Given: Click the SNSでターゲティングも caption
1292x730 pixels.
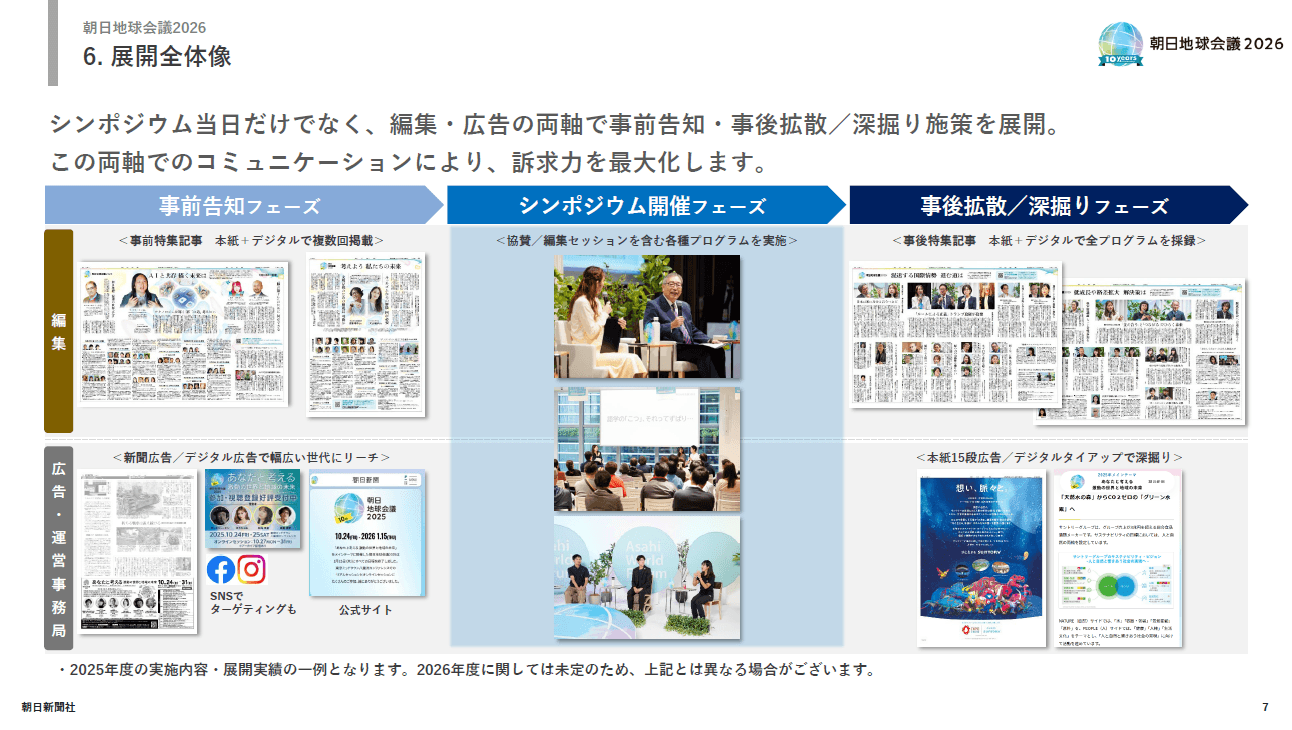Looking at the screenshot, I should pyautogui.click(x=253, y=603).
